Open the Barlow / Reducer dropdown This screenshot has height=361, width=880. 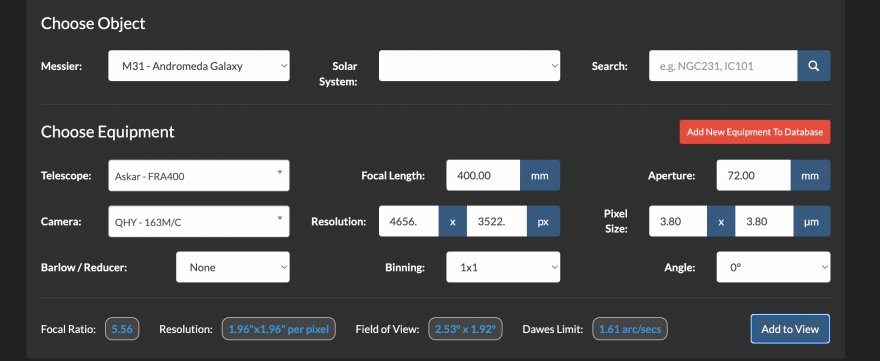click(x=233, y=267)
